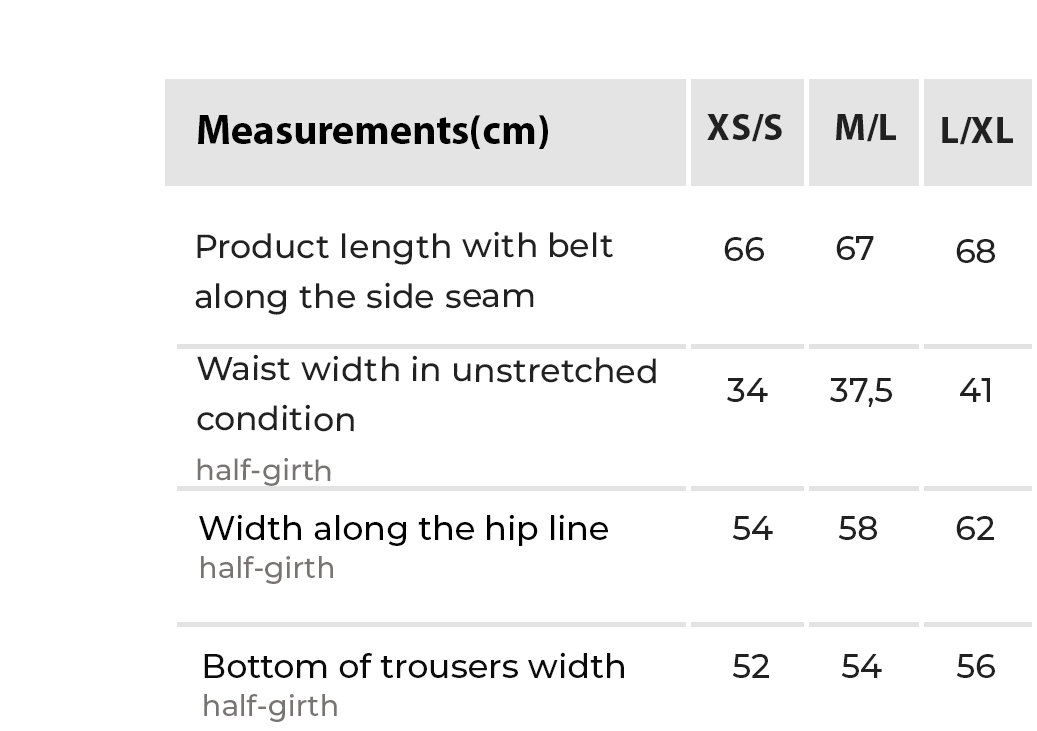The image size is (1037, 731).
Task: Click product length value 66 for XS/S
Action: point(744,250)
